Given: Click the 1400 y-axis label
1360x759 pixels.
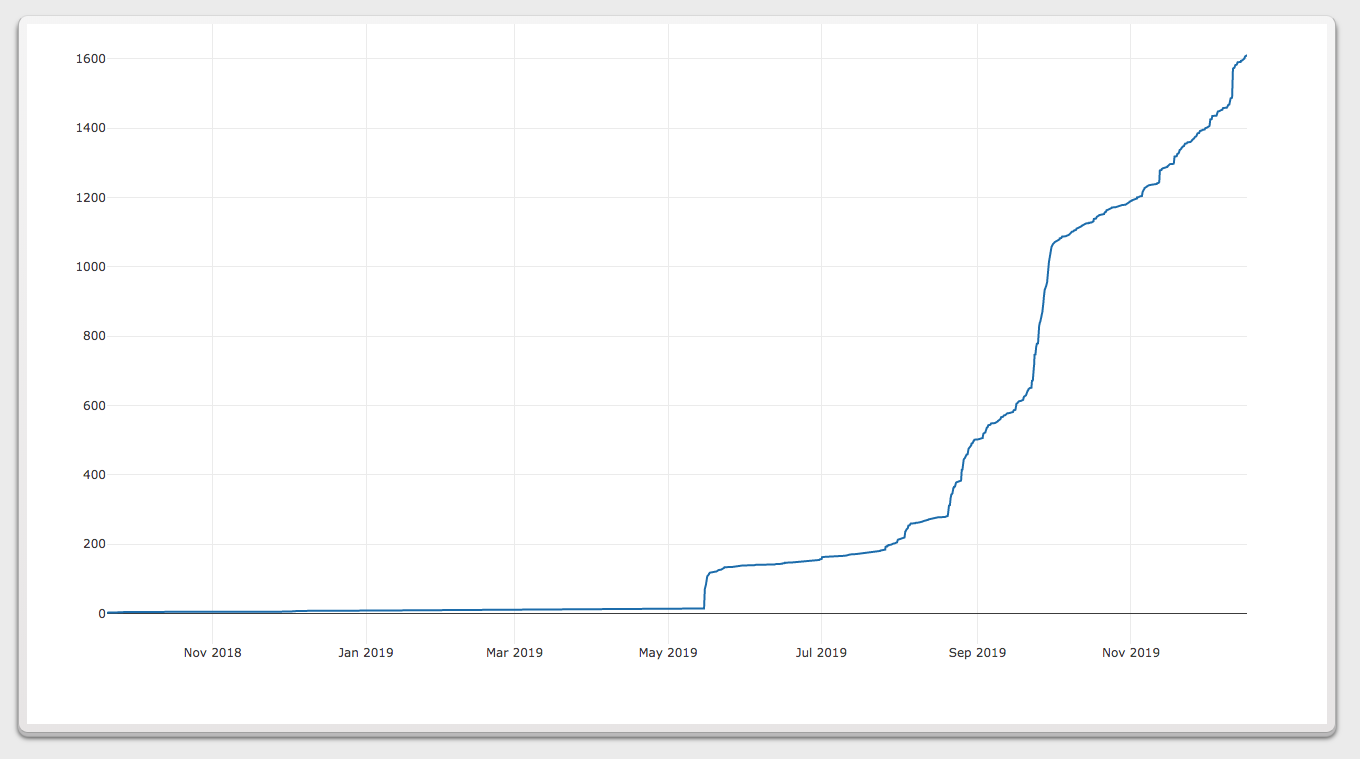Looking at the screenshot, I should [91, 127].
